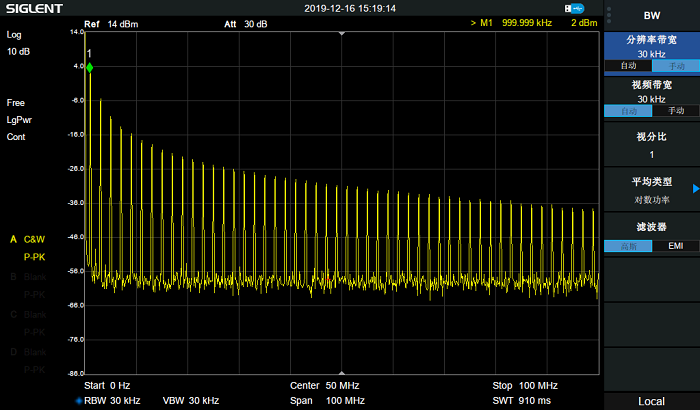
Task: Set resolution bandwidth to 自动 (auto)
Action: pos(628,66)
